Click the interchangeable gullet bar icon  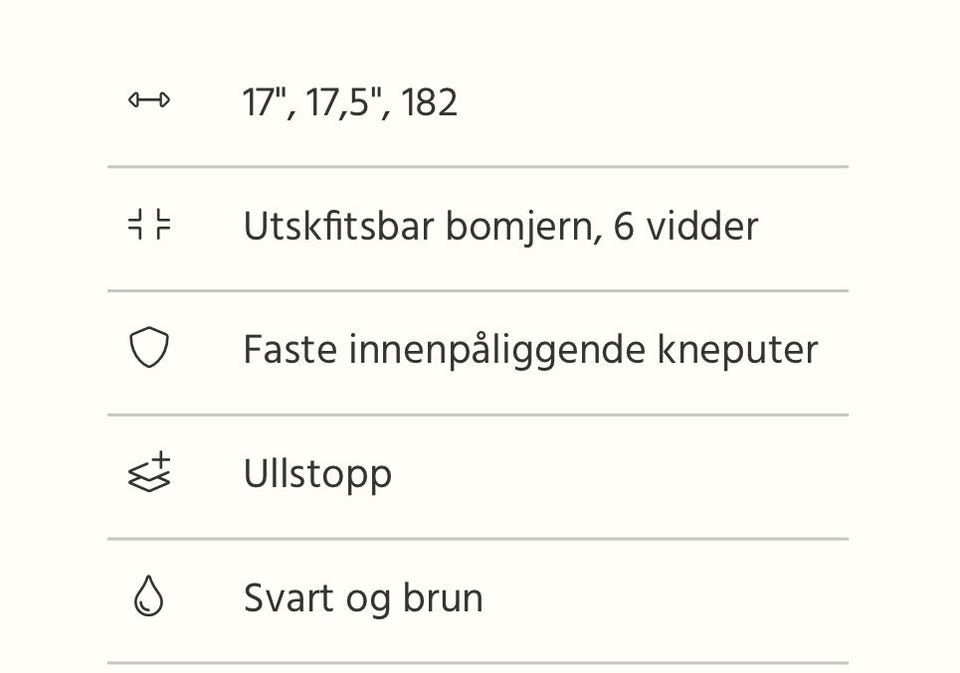click(149, 225)
